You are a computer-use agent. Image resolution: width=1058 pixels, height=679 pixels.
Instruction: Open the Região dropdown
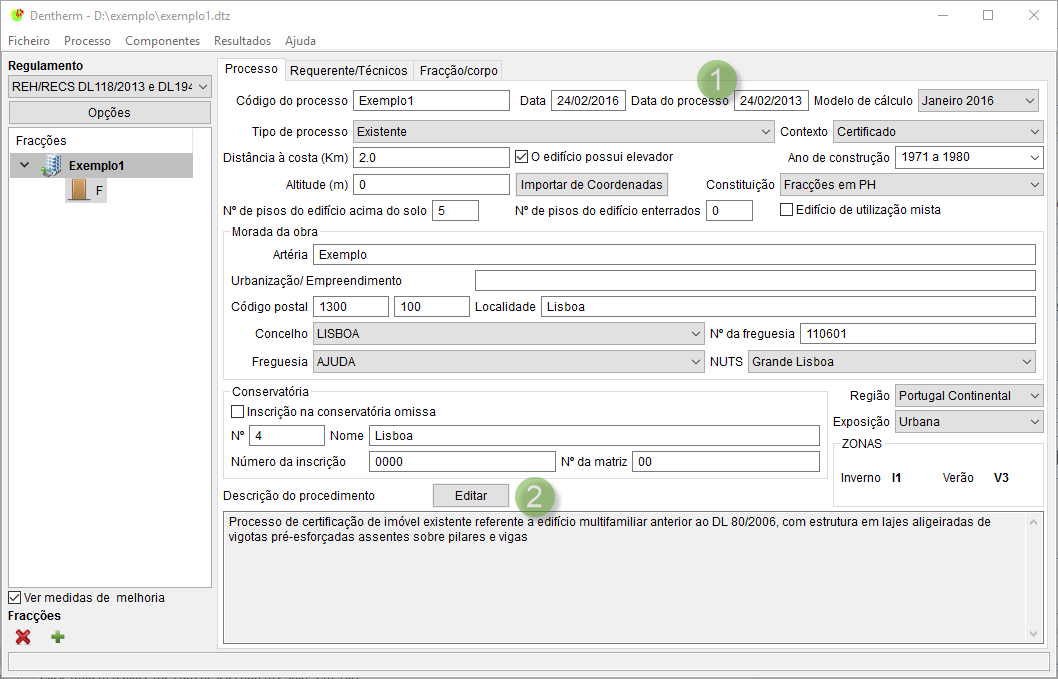point(969,396)
